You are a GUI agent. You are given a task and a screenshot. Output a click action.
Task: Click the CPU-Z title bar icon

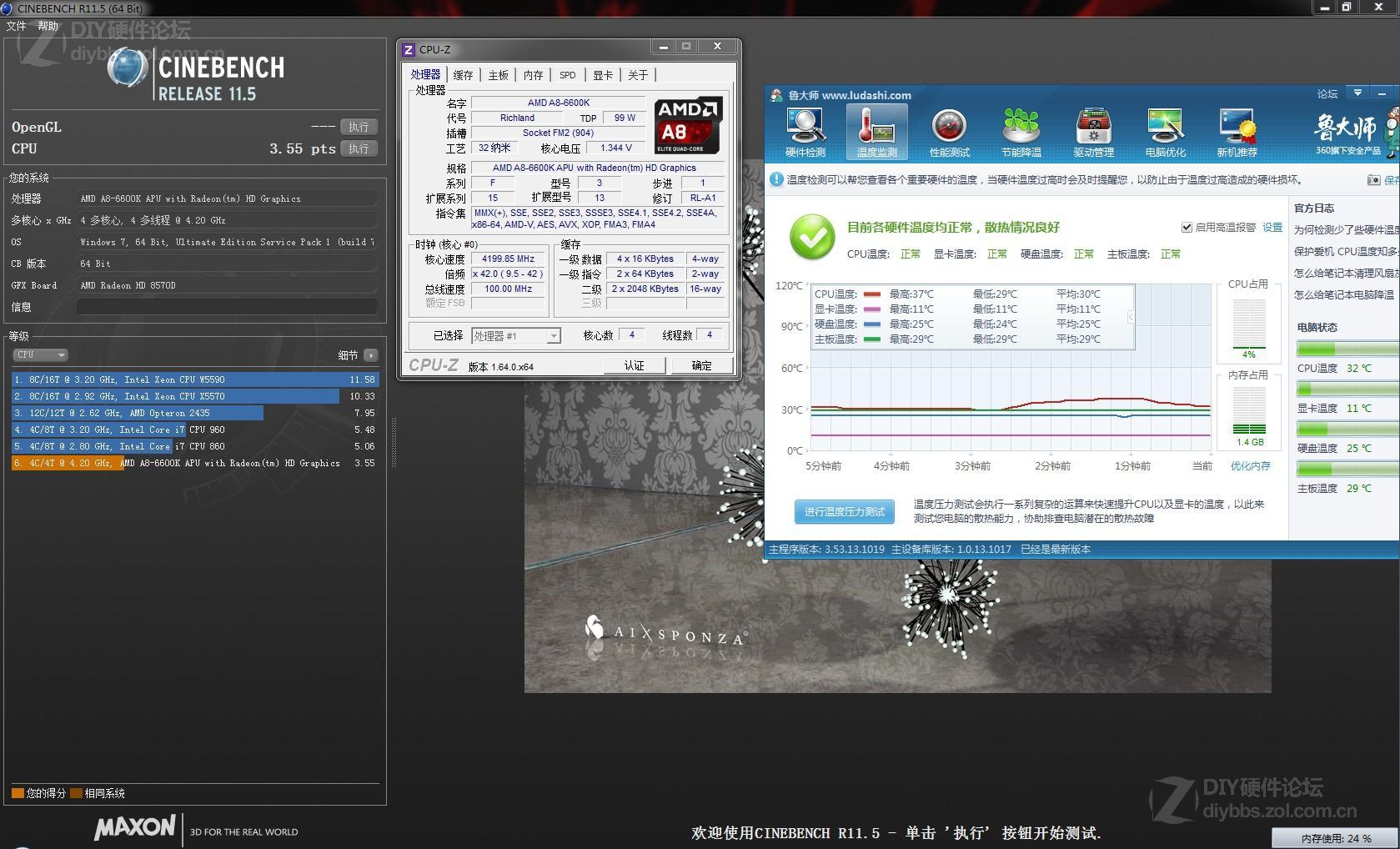pyautogui.click(x=409, y=49)
